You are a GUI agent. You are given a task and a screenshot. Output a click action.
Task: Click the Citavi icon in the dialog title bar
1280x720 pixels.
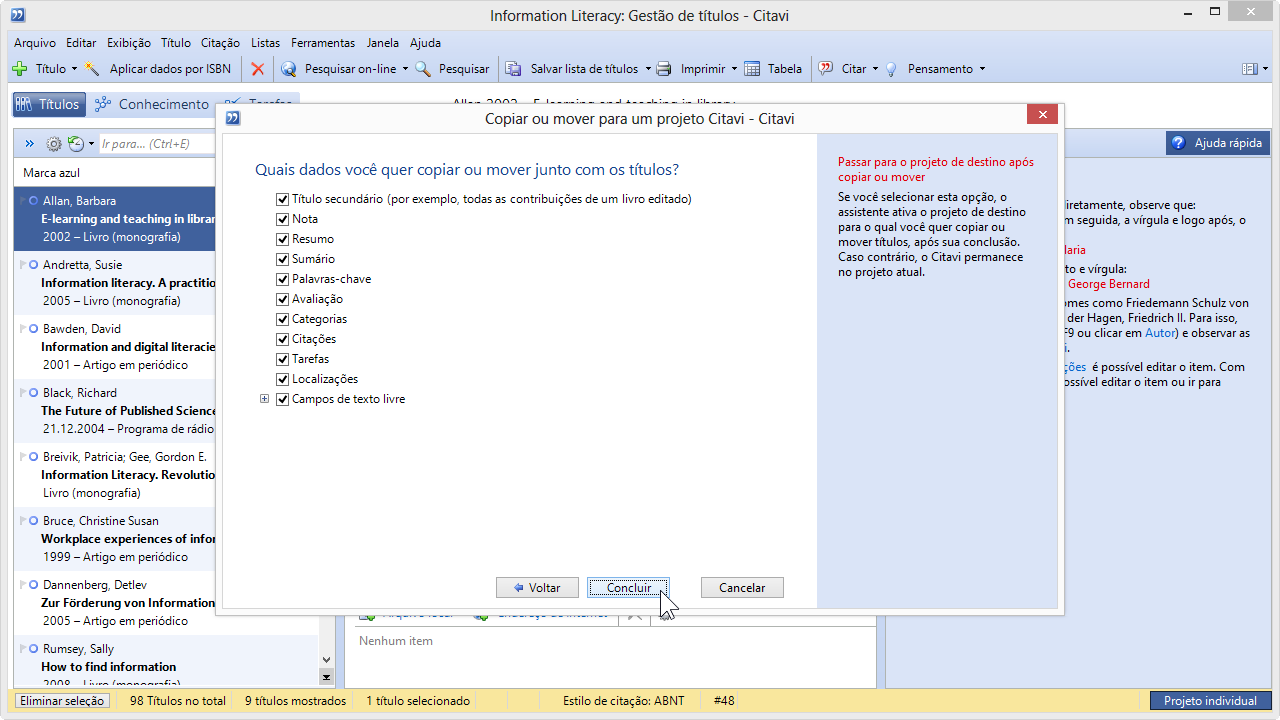coord(233,118)
